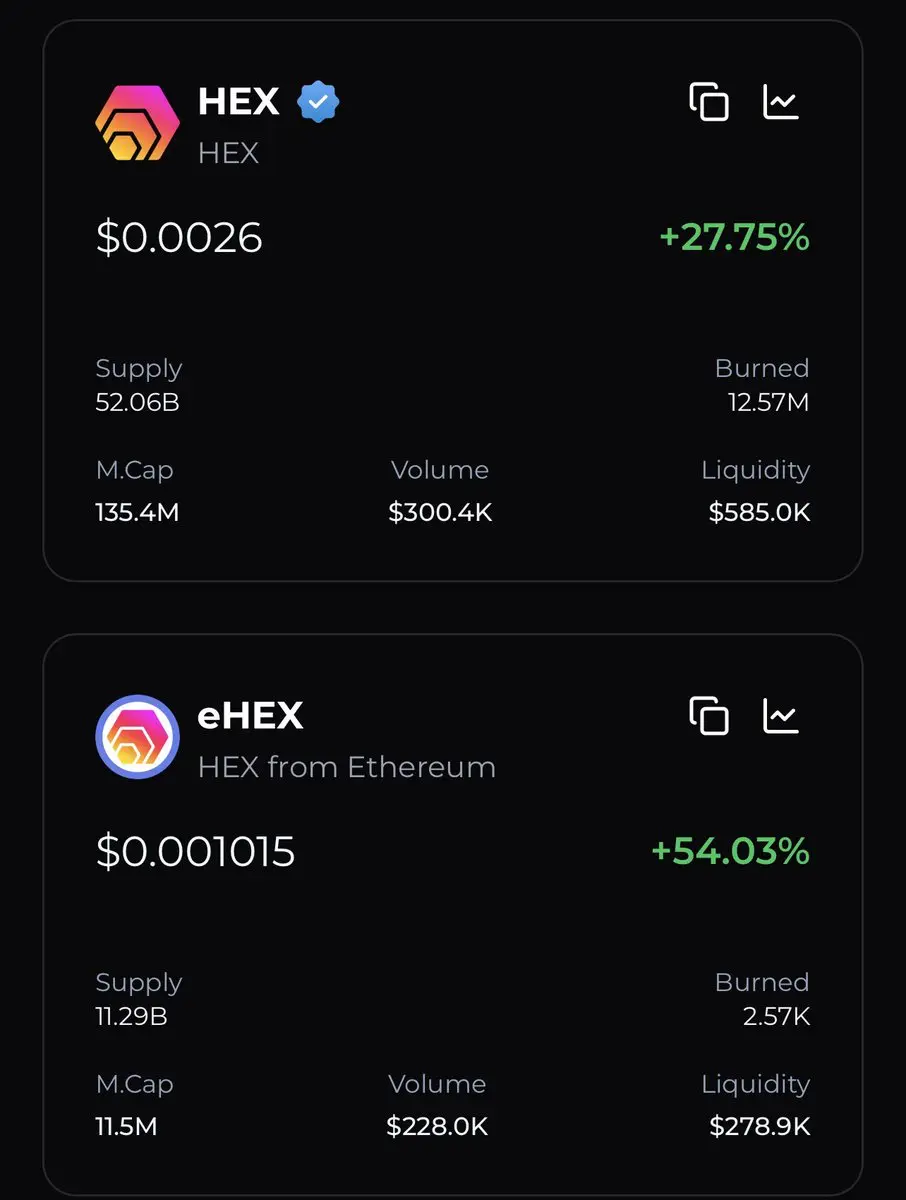Tap the HEX burned amount 12.57M
This screenshot has width=906, height=1200.
click(769, 403)
